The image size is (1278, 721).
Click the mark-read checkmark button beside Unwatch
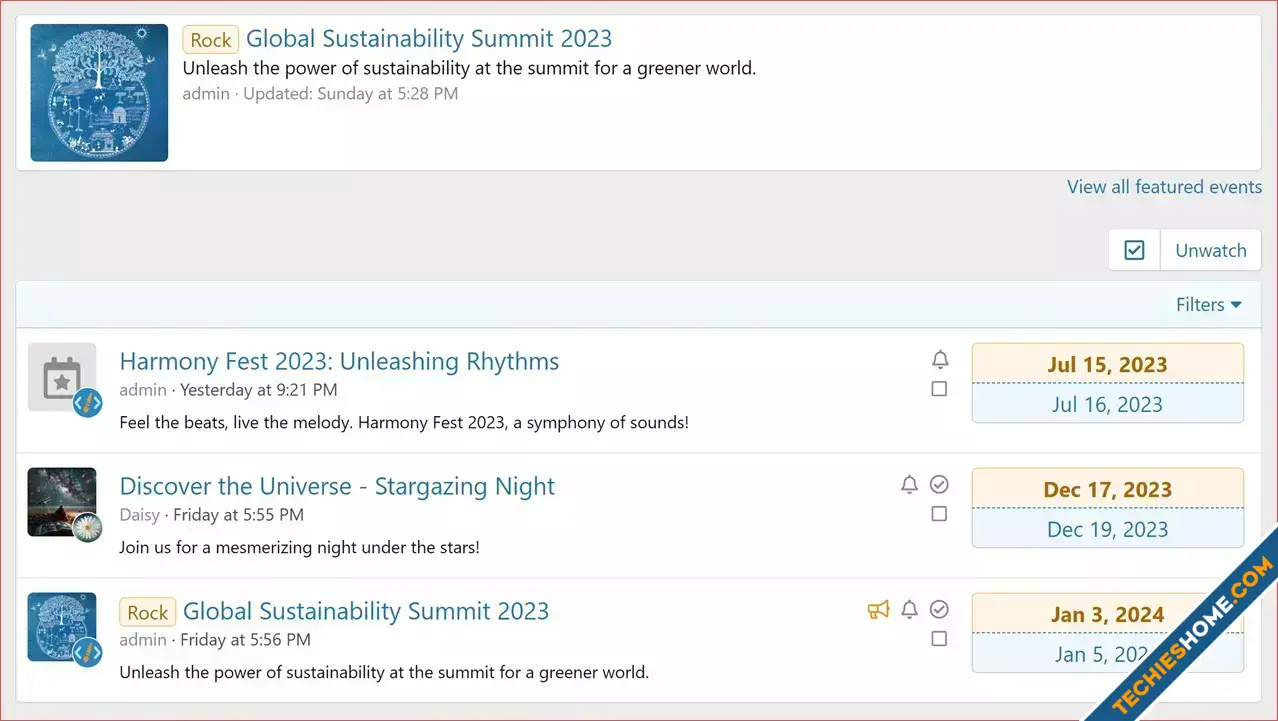pyautogui.click(x=1134, y=251)
